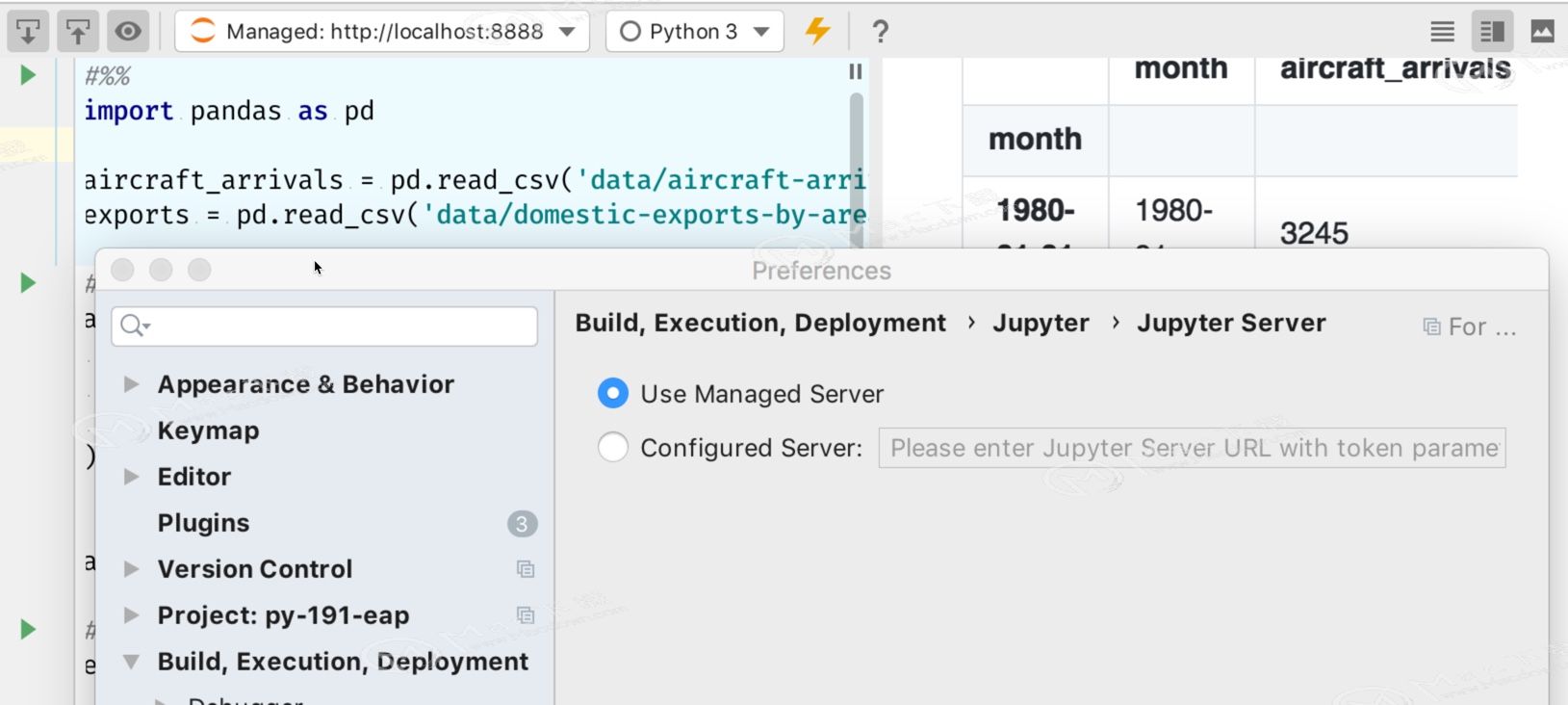
Task: Select Version Control in settings tree
Action: (254, 569)
